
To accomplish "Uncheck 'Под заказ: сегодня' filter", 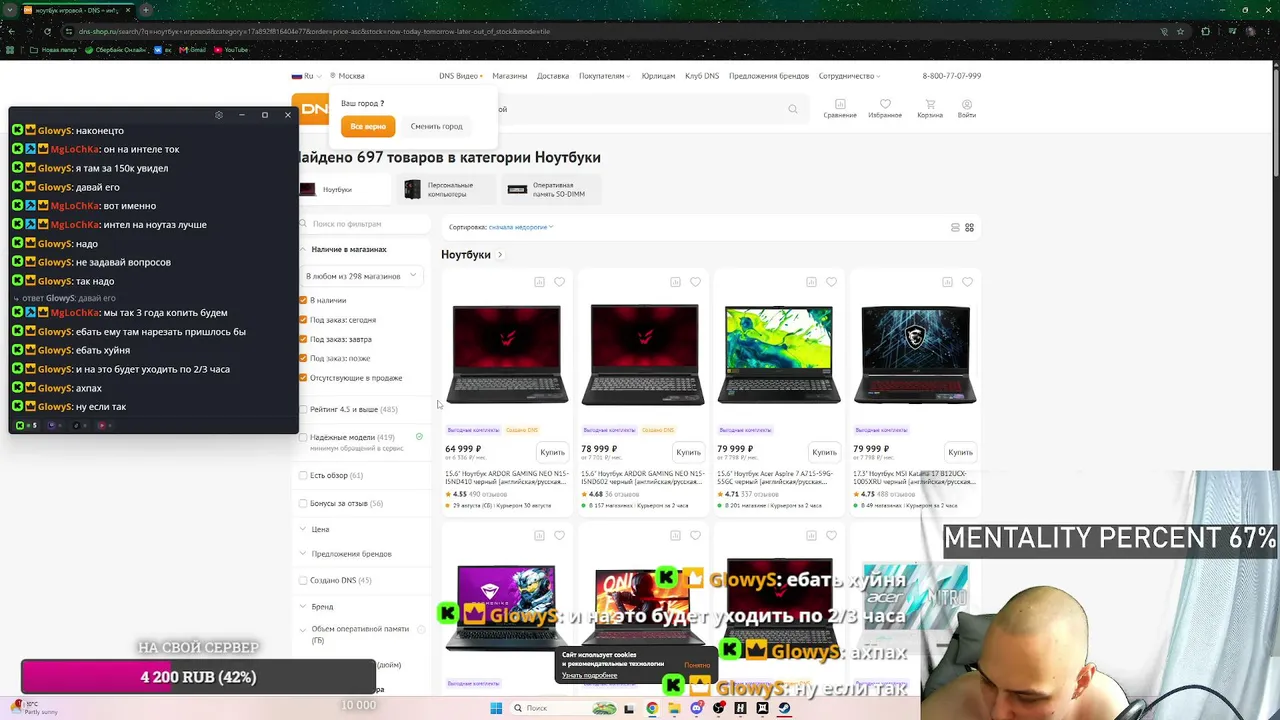I will click(303, 320).
